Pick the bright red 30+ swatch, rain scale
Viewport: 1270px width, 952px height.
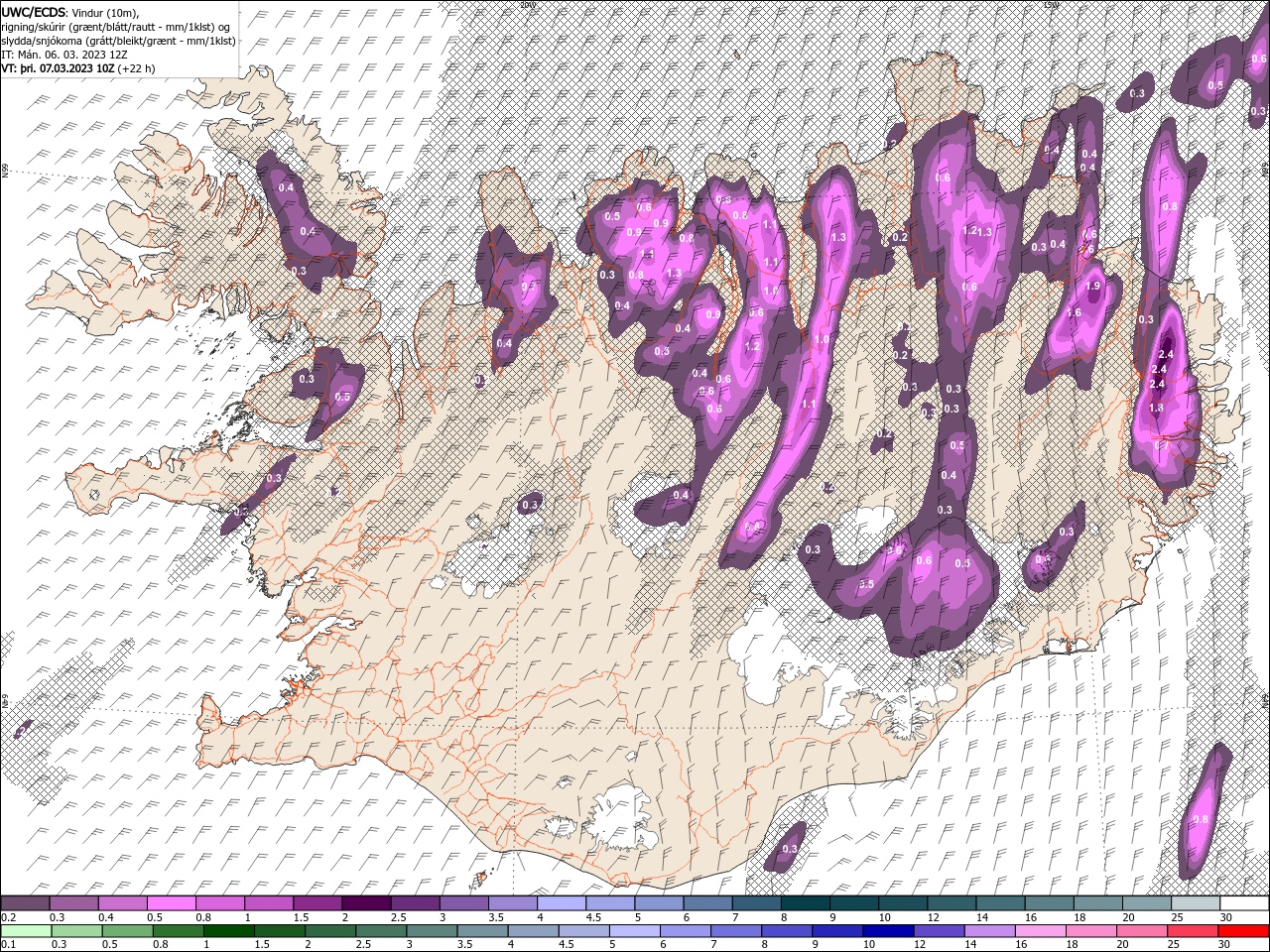(1242, 931)
